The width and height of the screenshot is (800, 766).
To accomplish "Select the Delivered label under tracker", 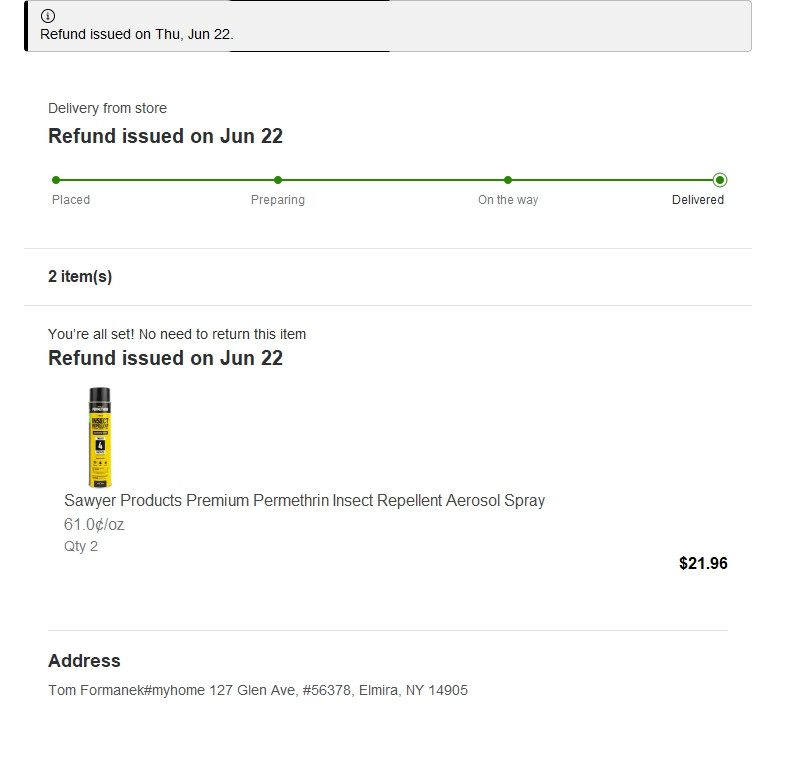I will (698, 200).
